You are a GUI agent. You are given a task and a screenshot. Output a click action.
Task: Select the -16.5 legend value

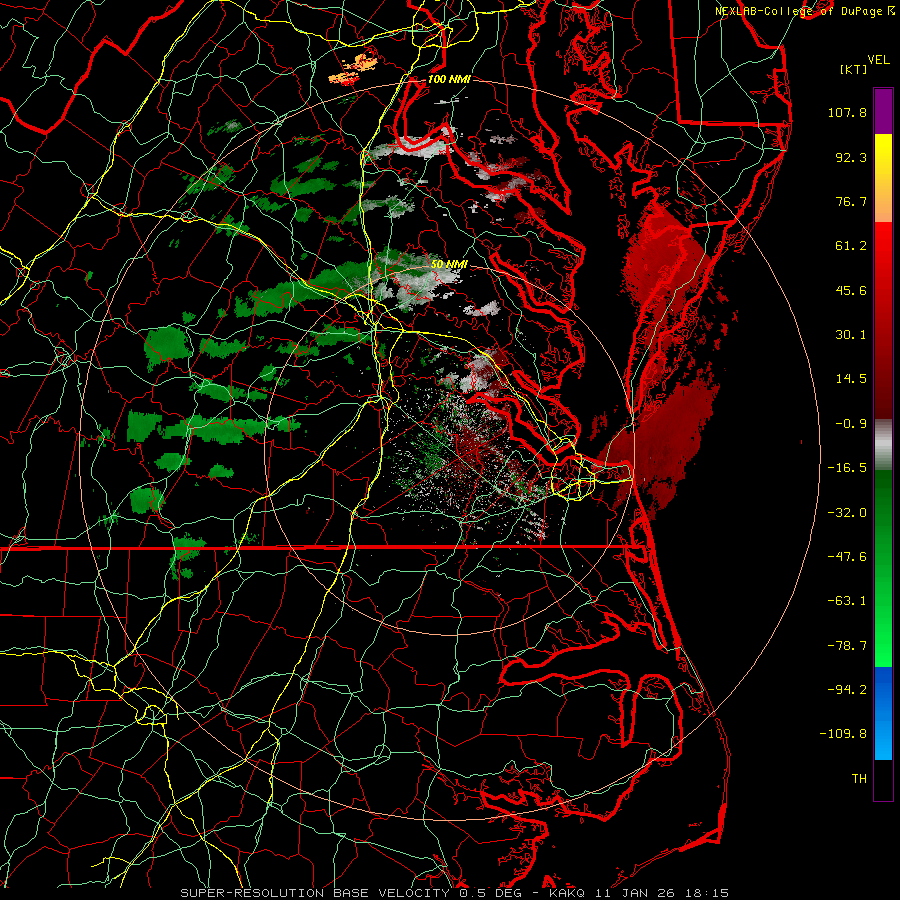pos(847,468)
